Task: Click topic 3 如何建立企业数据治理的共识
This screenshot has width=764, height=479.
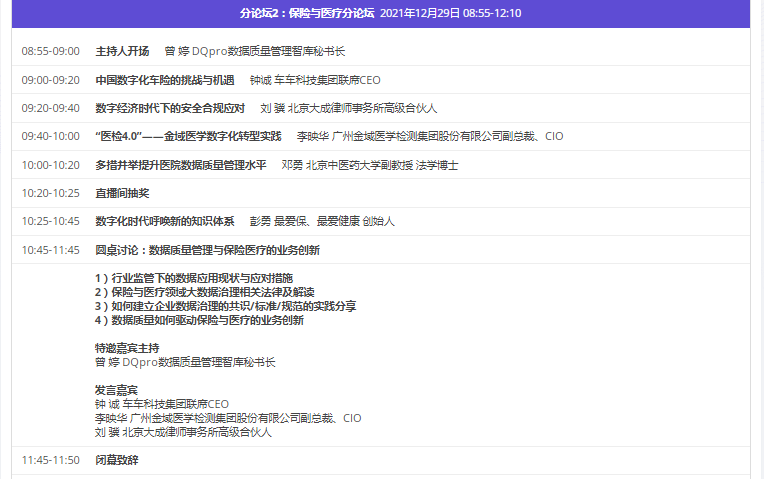Action: click(225, 306)
